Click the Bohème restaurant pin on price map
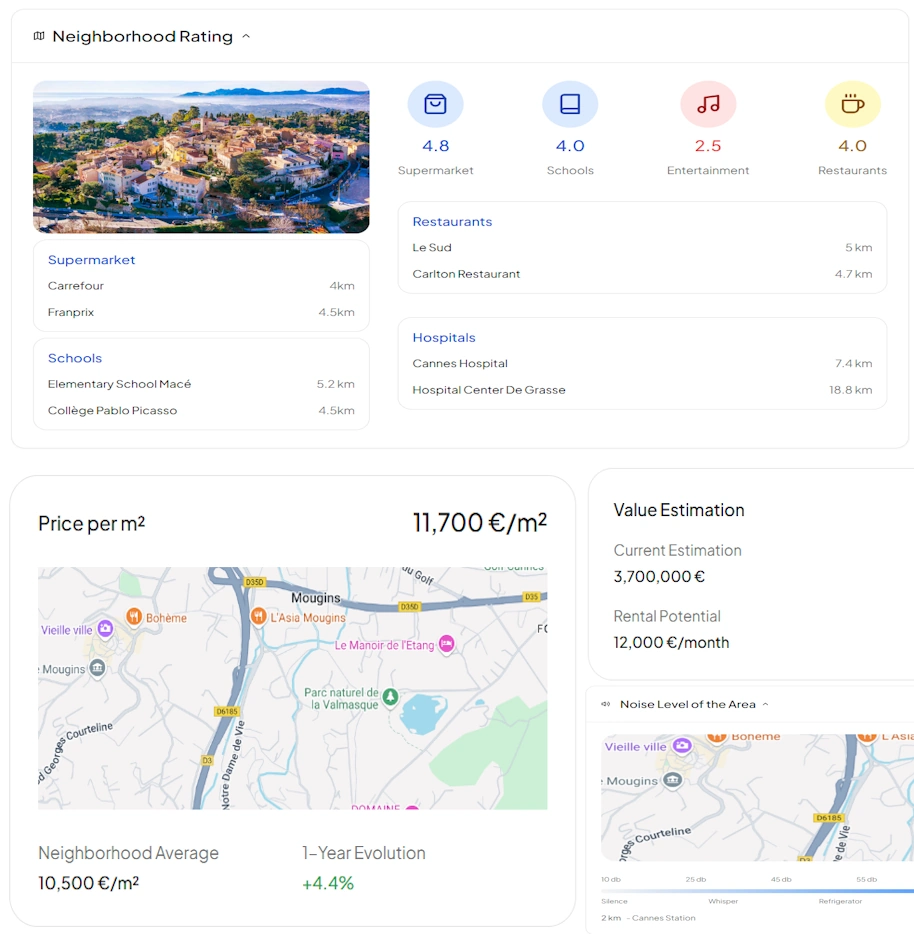 click(x=134, y=617)
